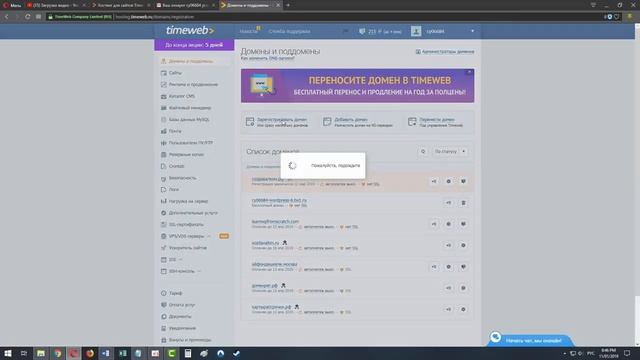Open Домены и поддомены in sidebar
This screenshot has height=360, width=640.
(x=191, y=61)
